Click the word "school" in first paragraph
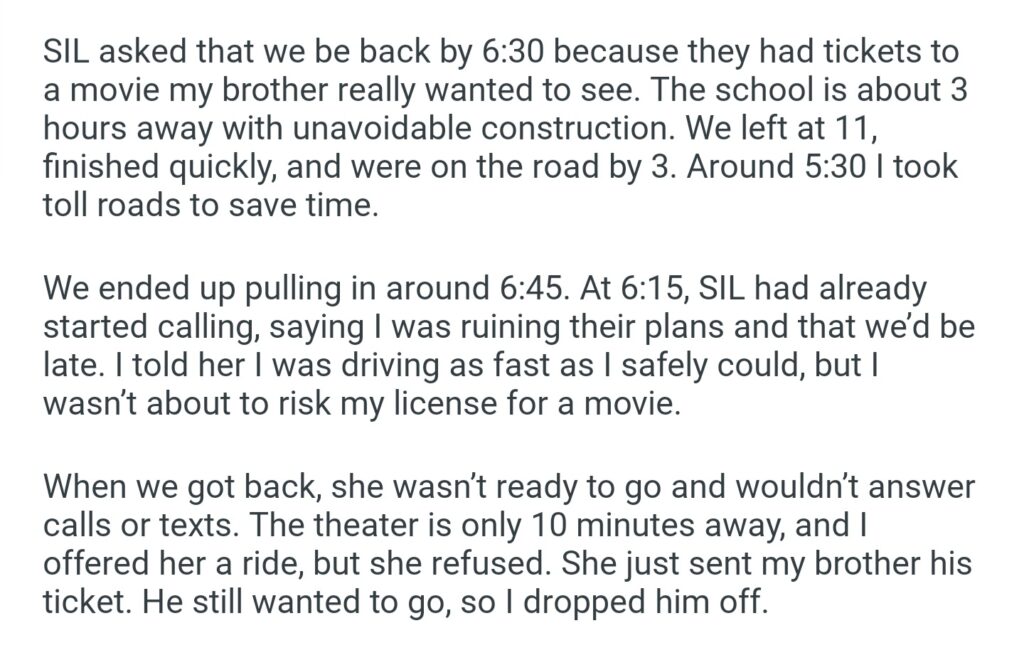1024x655 pixels. (x=763, y=90)
